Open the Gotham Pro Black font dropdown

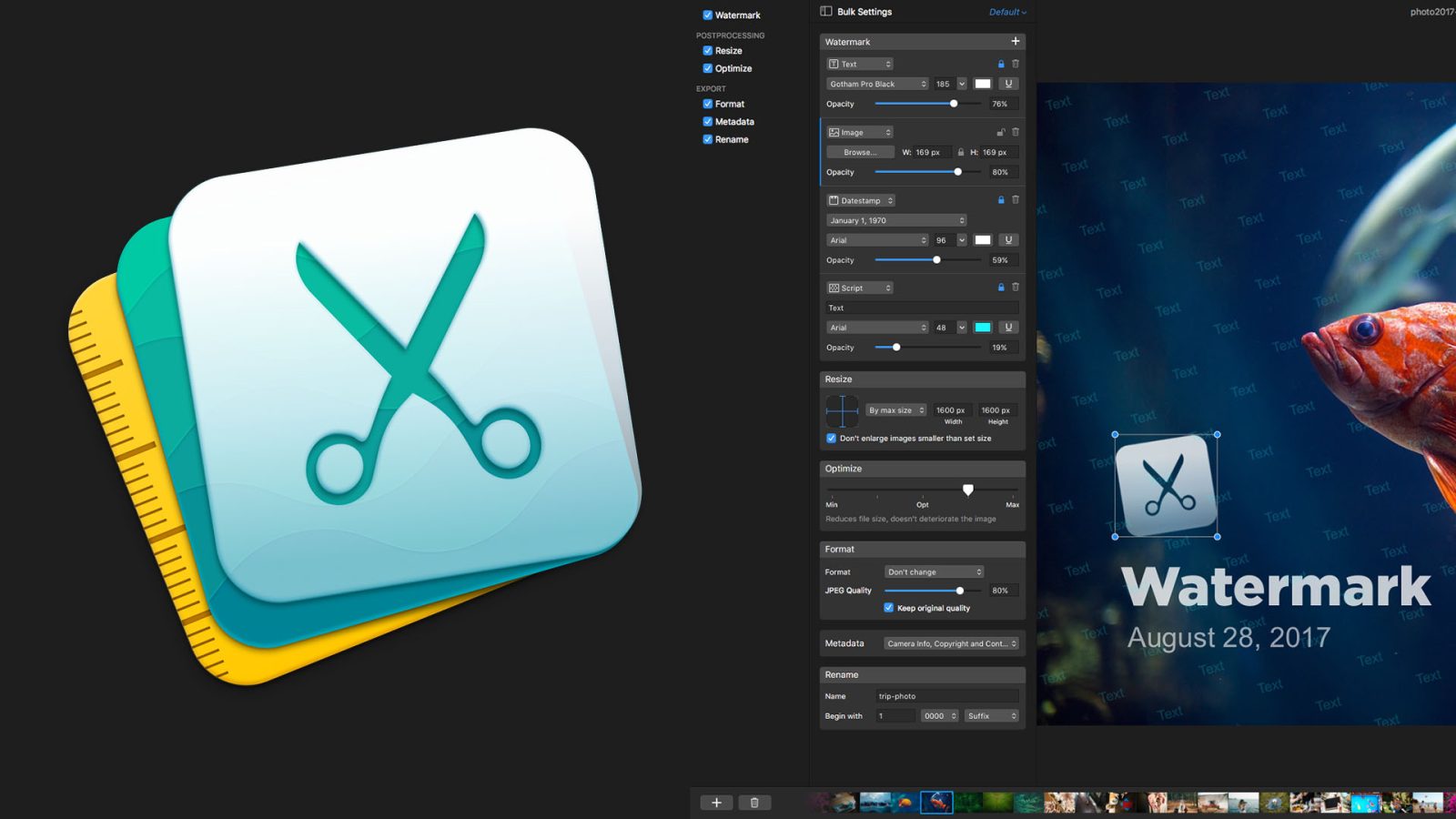pos(877,84)
